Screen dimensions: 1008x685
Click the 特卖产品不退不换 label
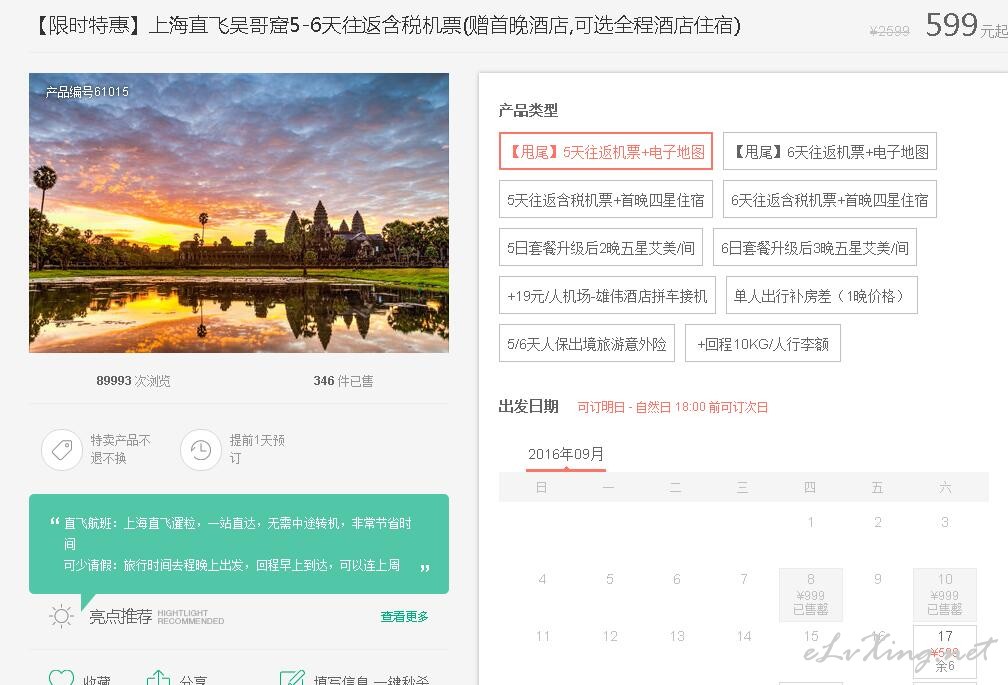pyautogui.click(x=120, y=449)
